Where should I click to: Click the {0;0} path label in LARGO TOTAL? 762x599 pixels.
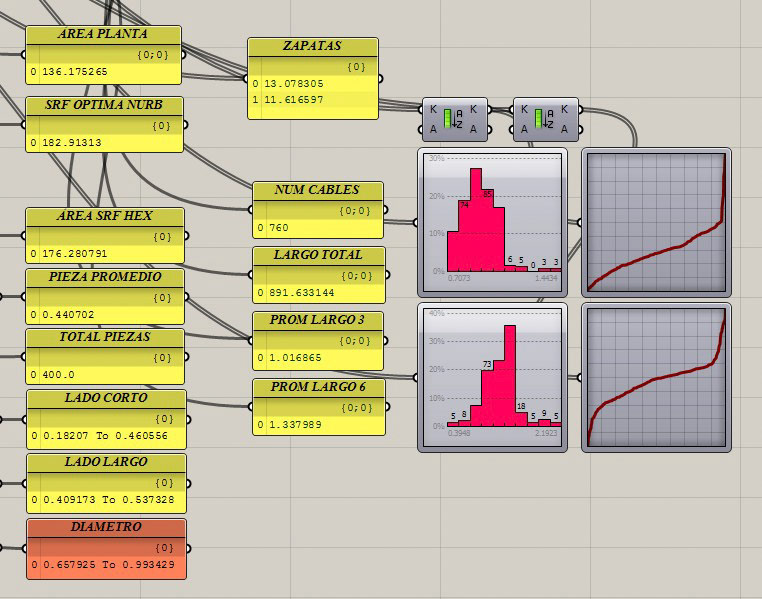pos(357,276)
